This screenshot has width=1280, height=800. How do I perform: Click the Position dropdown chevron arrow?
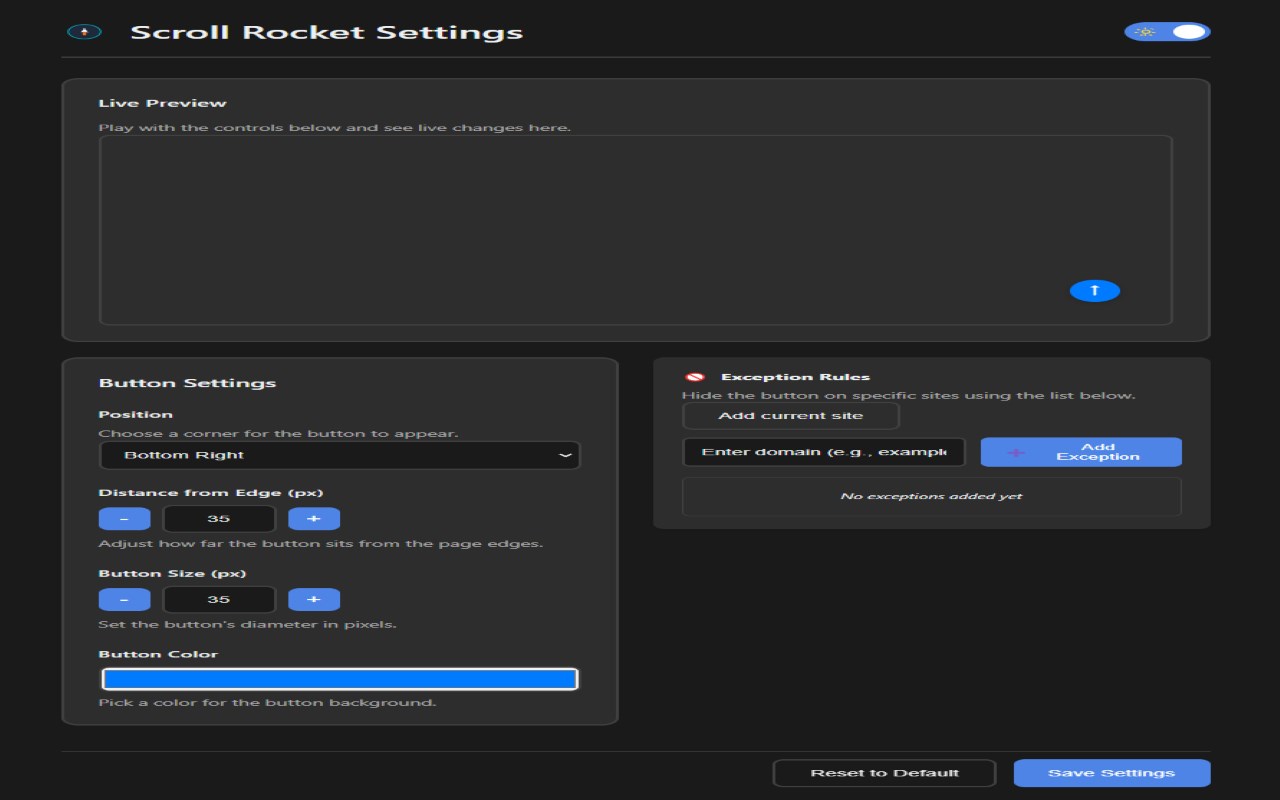[565, 455]
